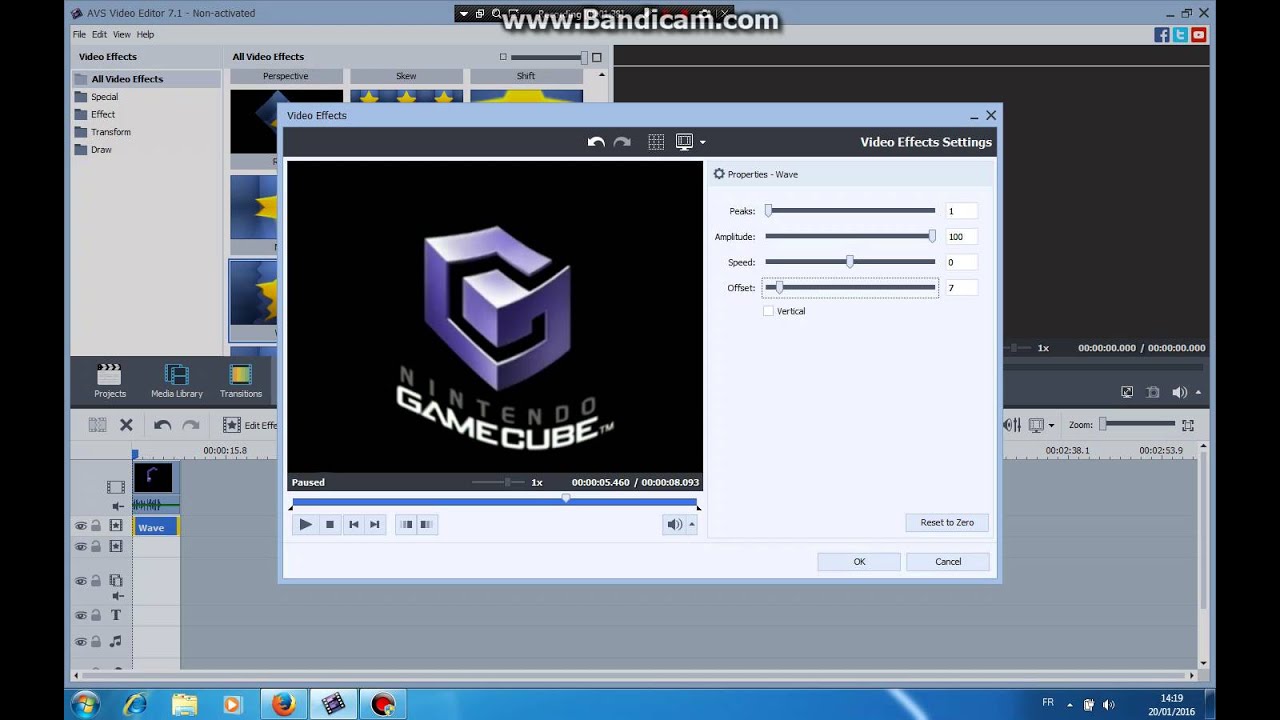Open the File menu

click(79, 34)
